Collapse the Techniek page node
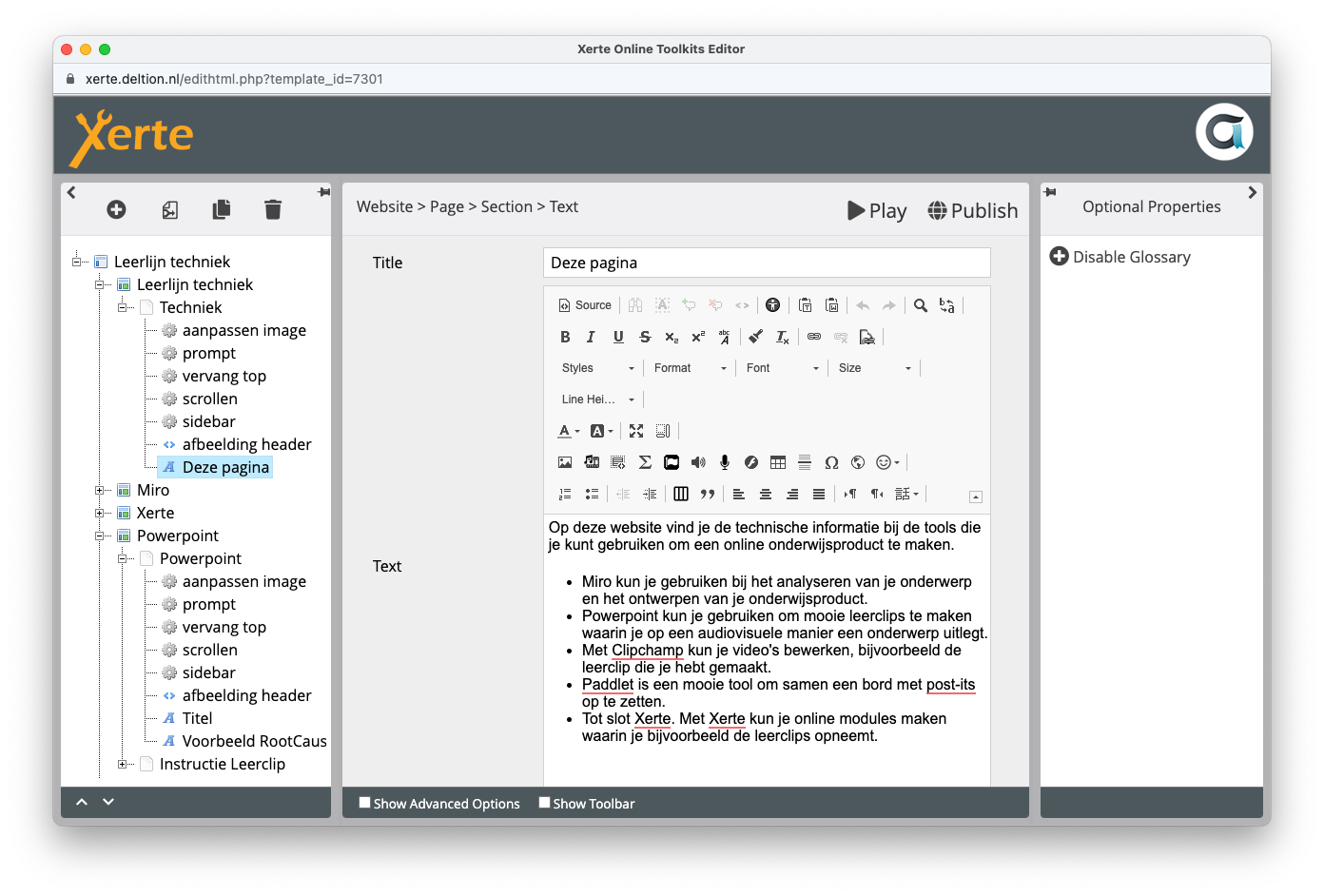Image resolution: width=1324 pixels, height=896 pixels. 122,307
